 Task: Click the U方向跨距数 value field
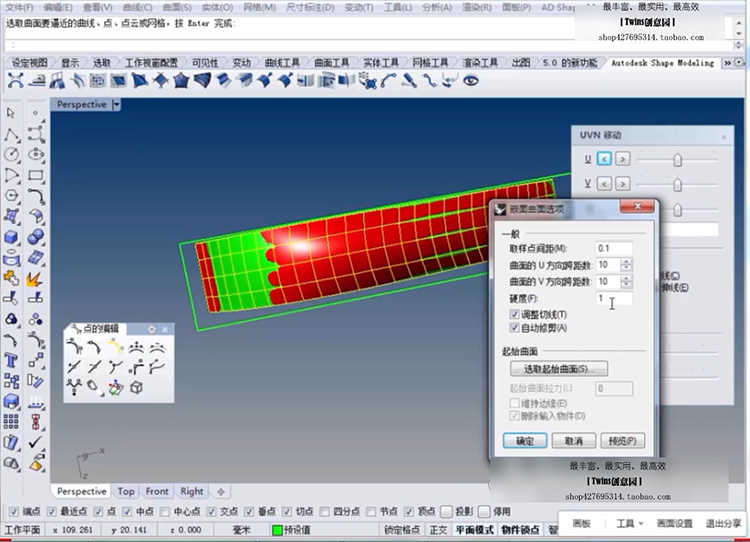pos(608,265)
